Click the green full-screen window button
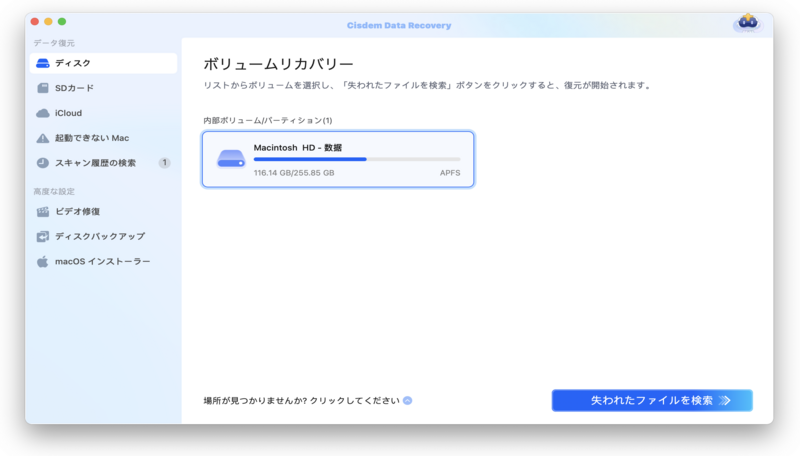 [x=62, y=21]
